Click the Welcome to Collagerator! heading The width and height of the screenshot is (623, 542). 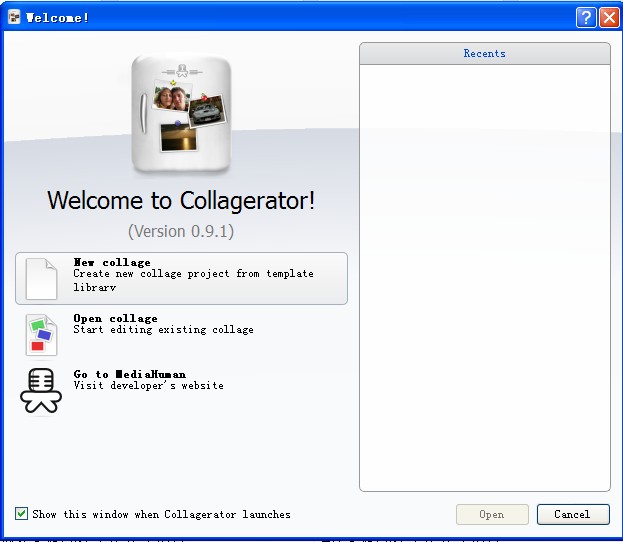(181, 201)
